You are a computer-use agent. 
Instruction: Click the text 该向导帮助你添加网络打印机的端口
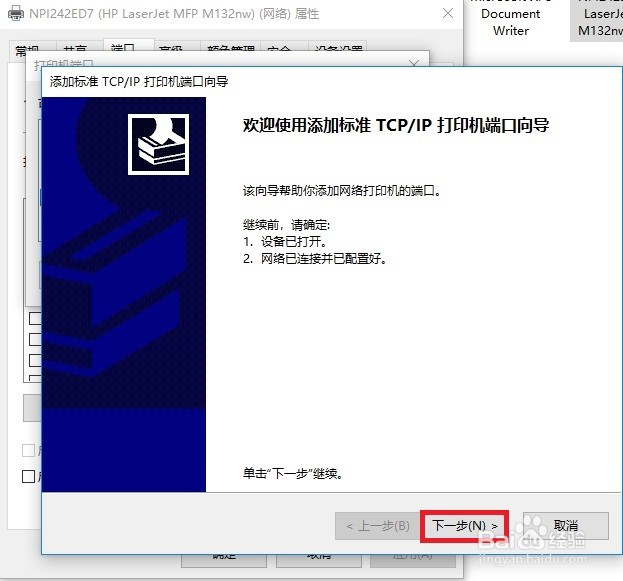(342, 191)
